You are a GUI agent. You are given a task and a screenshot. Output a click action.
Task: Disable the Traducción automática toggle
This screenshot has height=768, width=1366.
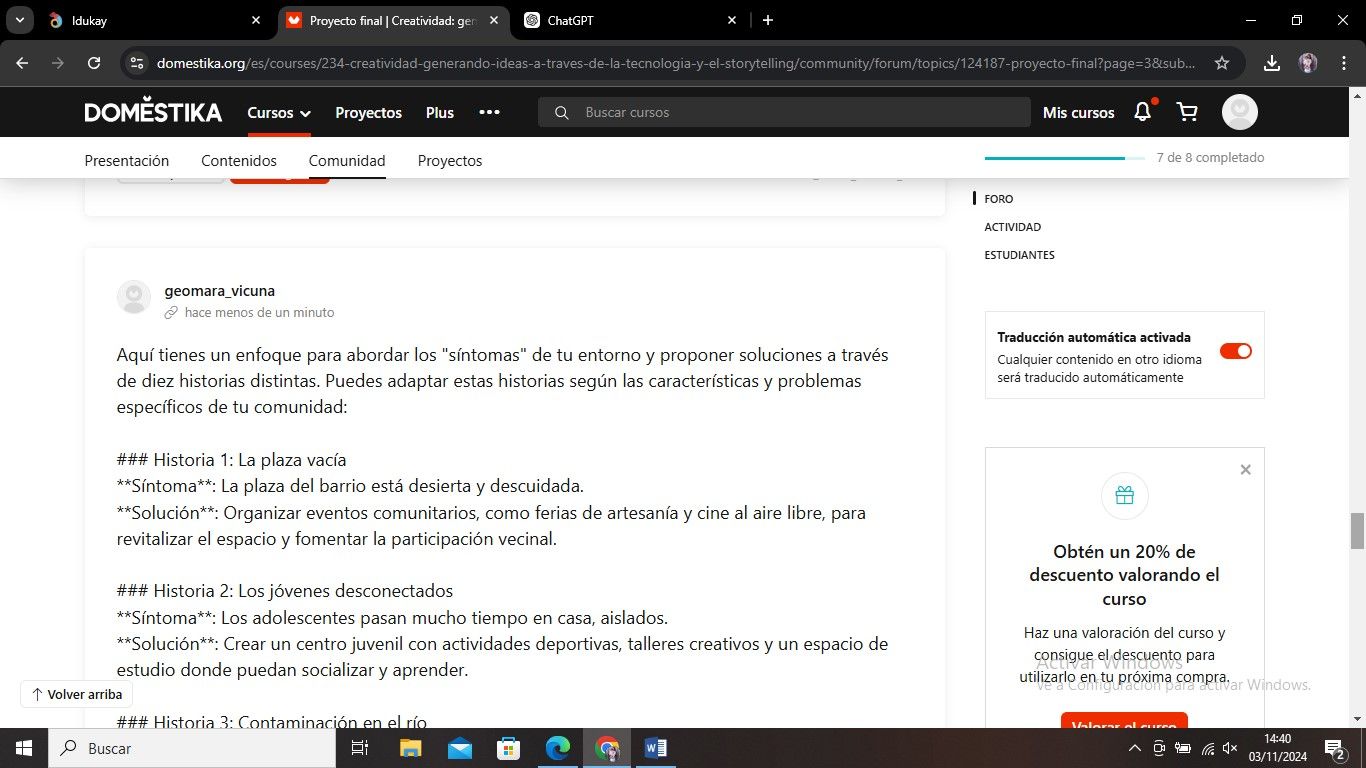1235,350
